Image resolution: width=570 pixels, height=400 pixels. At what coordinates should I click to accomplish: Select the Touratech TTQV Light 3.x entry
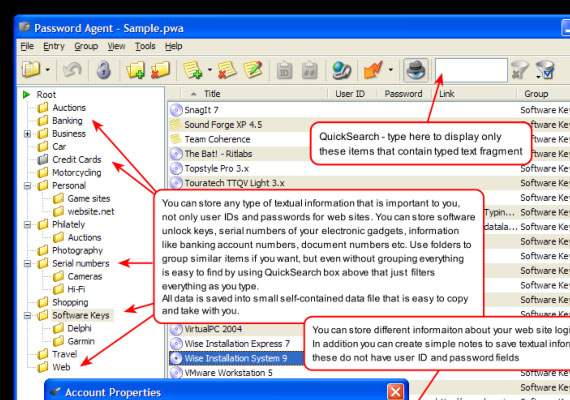(234, 183)
